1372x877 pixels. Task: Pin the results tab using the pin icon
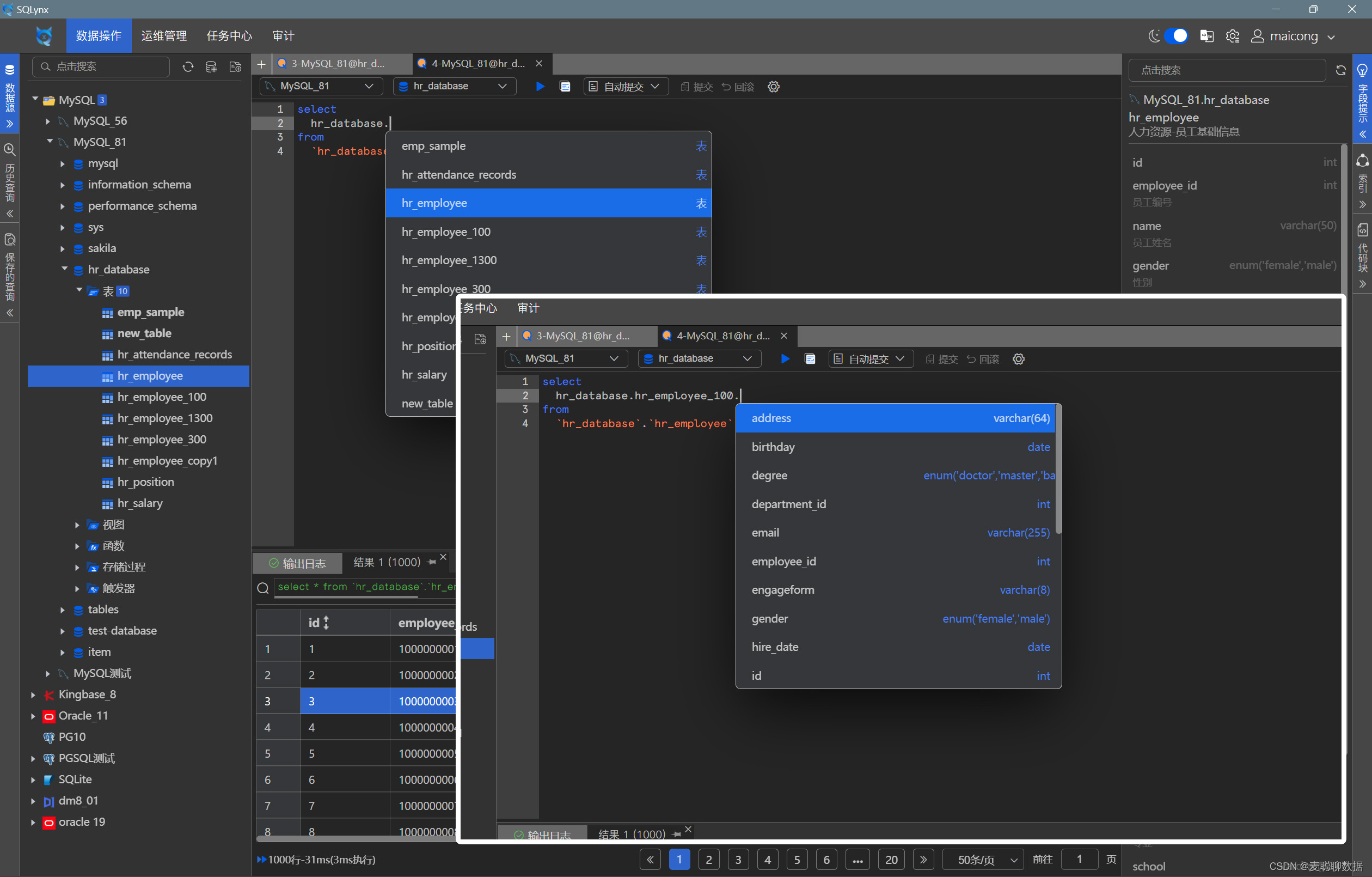pyautogui.click(x=431, y=562)
